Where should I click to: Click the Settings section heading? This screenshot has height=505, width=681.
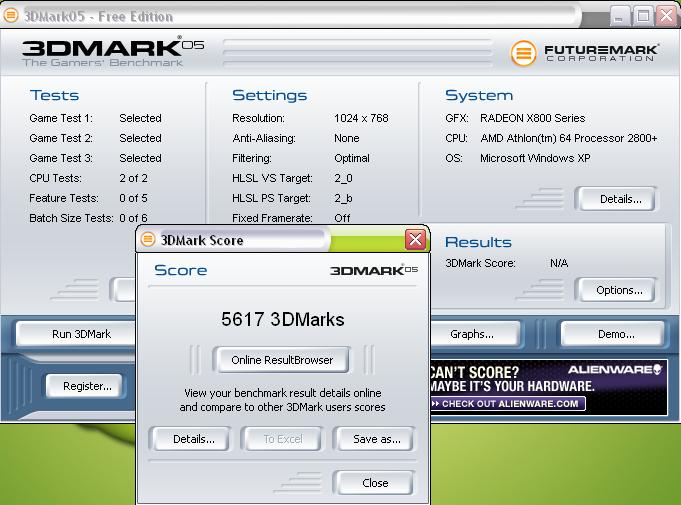click(x=270, y=95)
